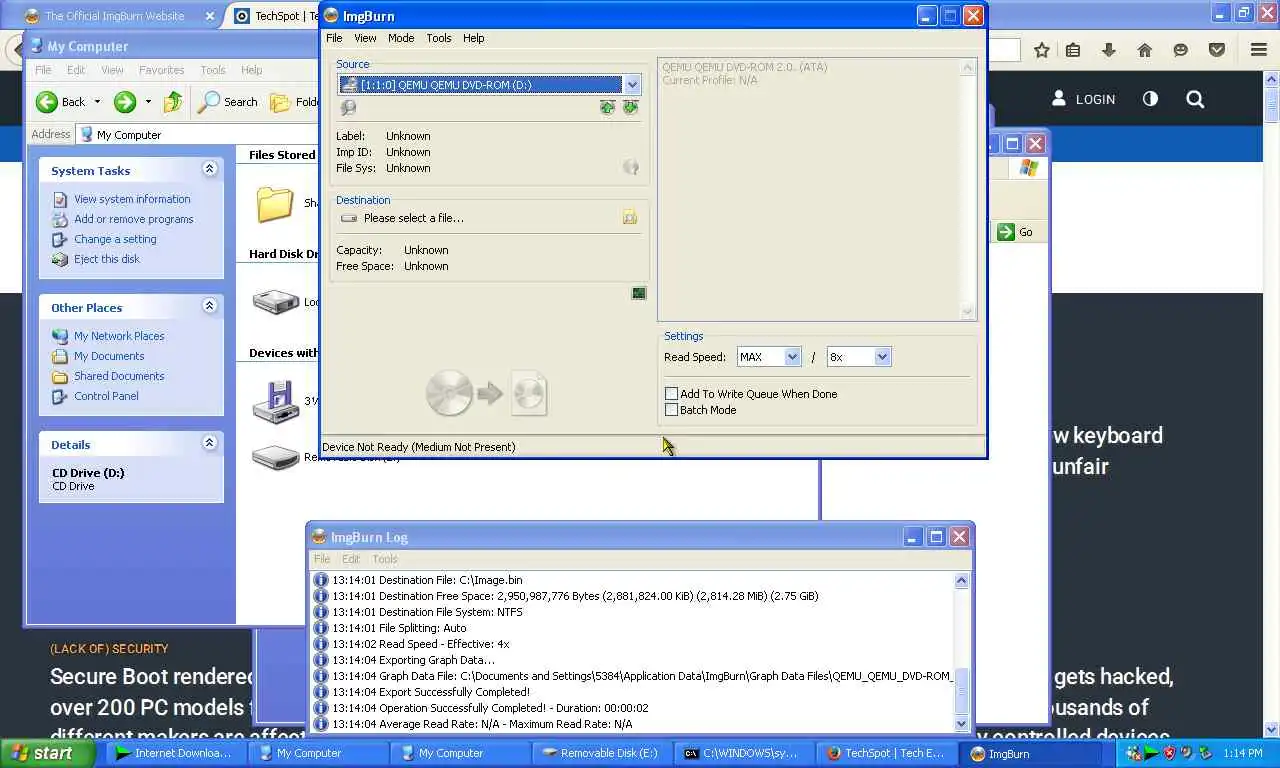Open ImgBurn View menu

365,38
